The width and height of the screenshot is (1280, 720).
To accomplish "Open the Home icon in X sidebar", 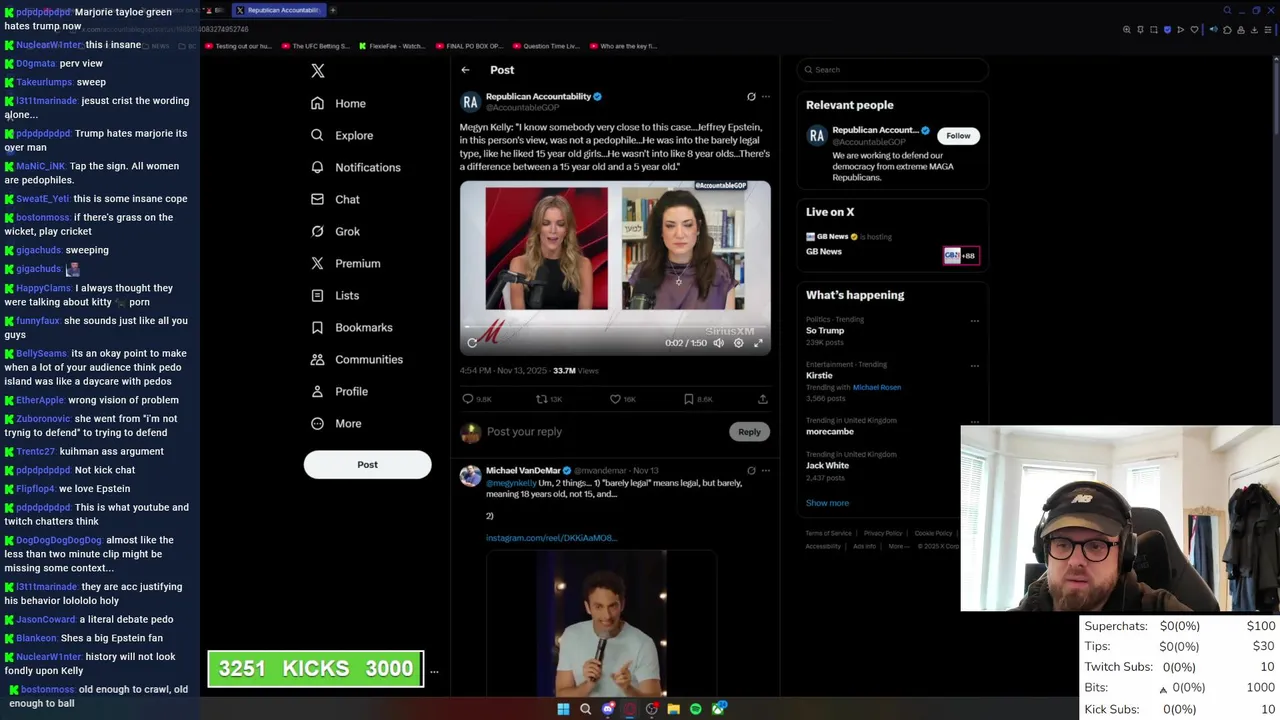I will tap(317, 103).
